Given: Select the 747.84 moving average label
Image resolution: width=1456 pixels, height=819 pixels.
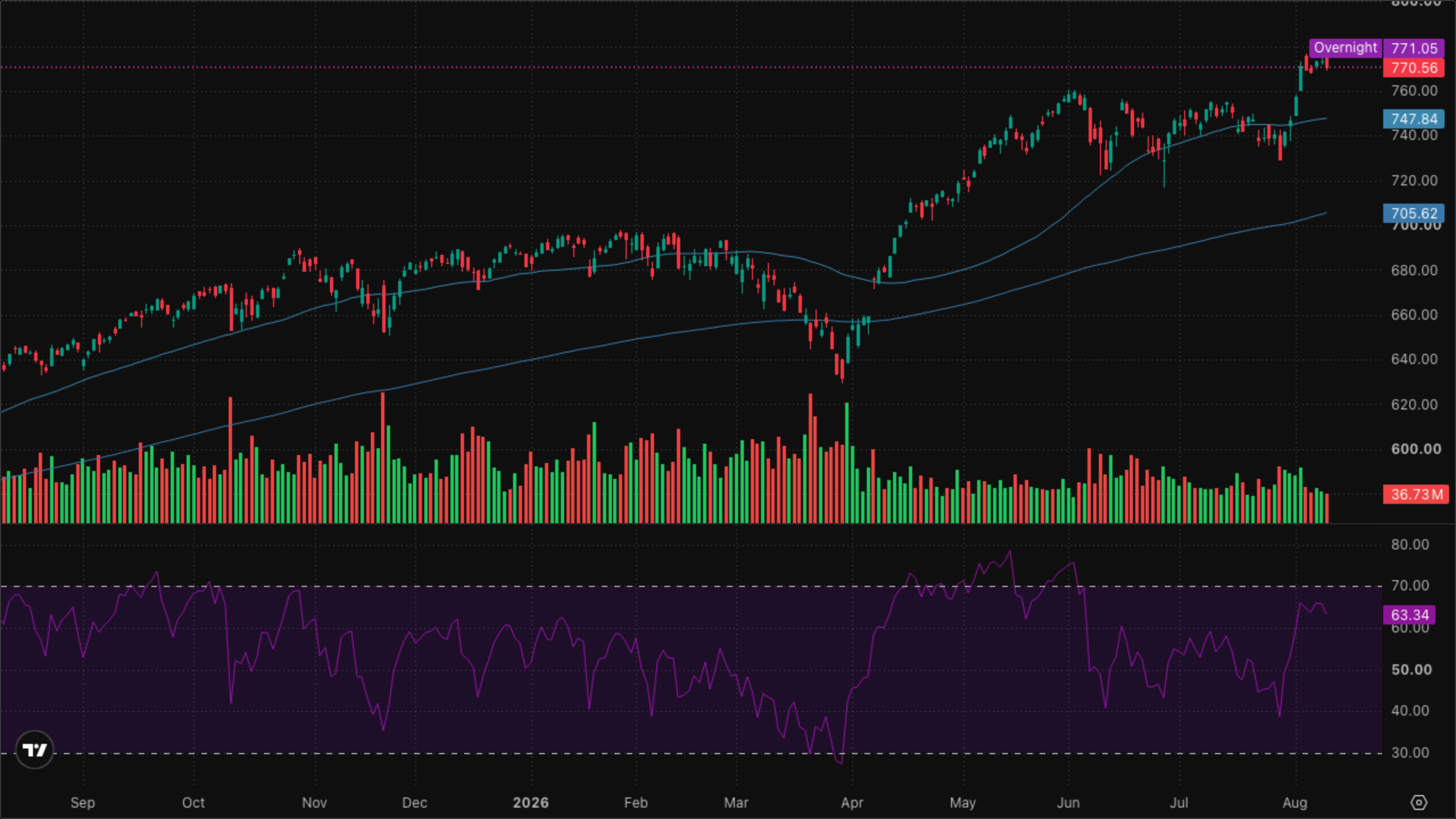Looking at the screenshot, I should 1414,119.
